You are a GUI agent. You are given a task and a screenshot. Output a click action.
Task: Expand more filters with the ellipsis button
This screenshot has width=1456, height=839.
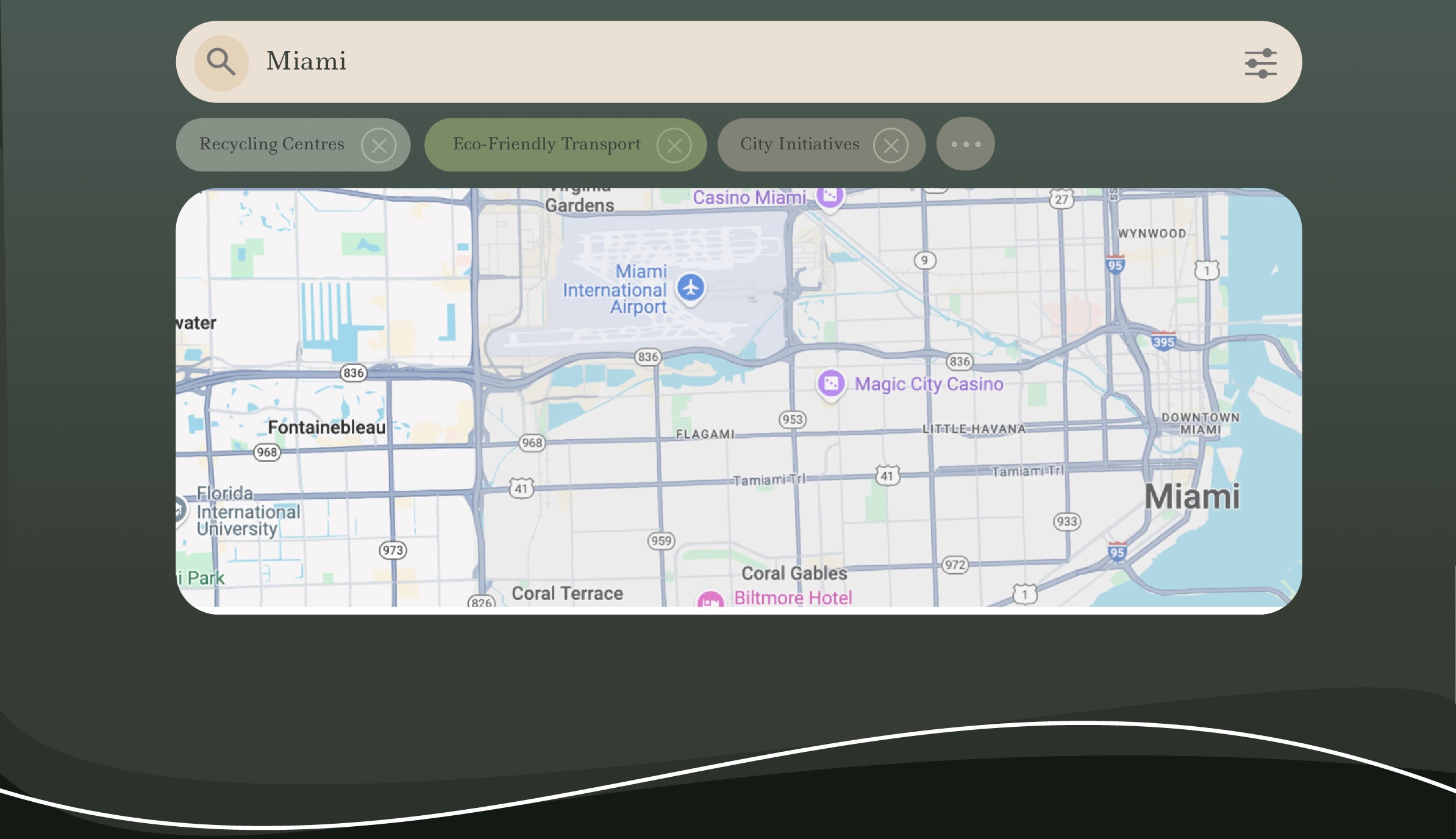965,145
